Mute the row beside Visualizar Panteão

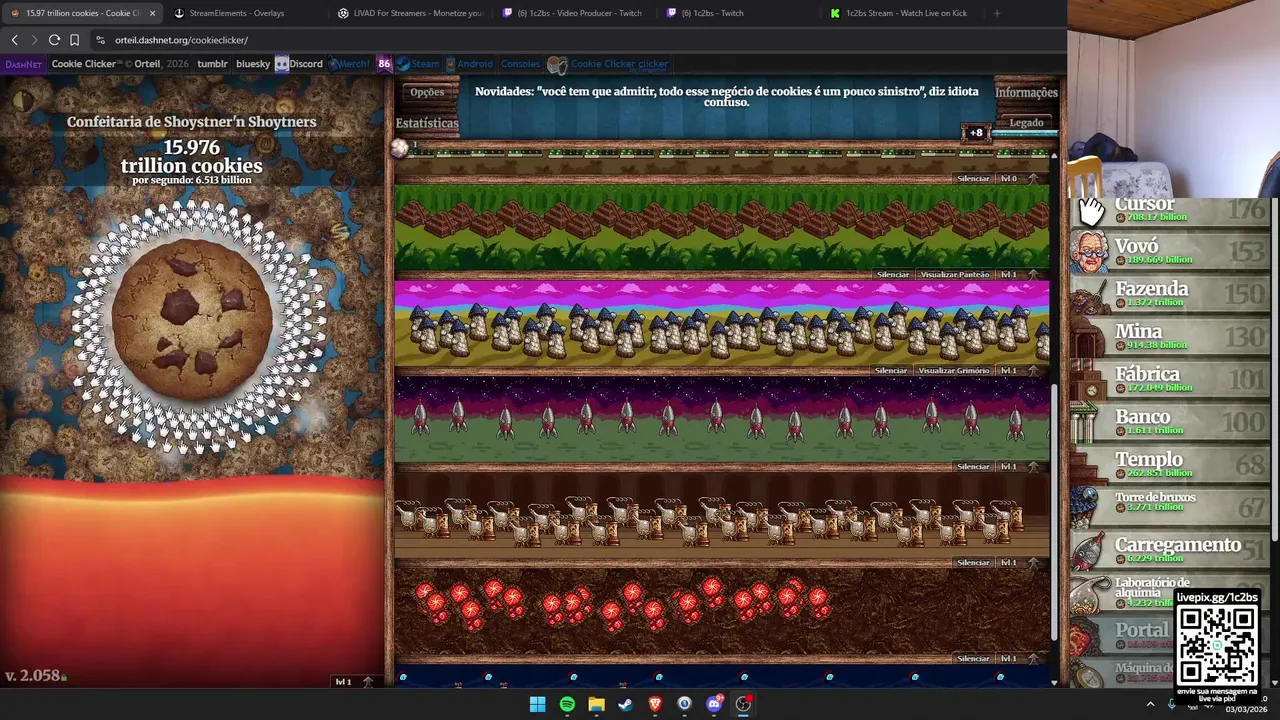click(x=893, y=274)
